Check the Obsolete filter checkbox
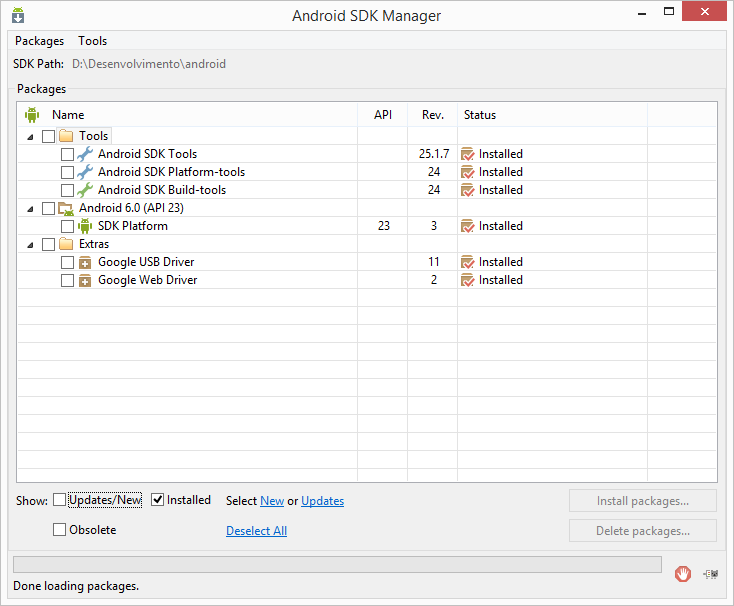This screenshot has width=734, height=606. pyautogui.click(x=60, y=530)
